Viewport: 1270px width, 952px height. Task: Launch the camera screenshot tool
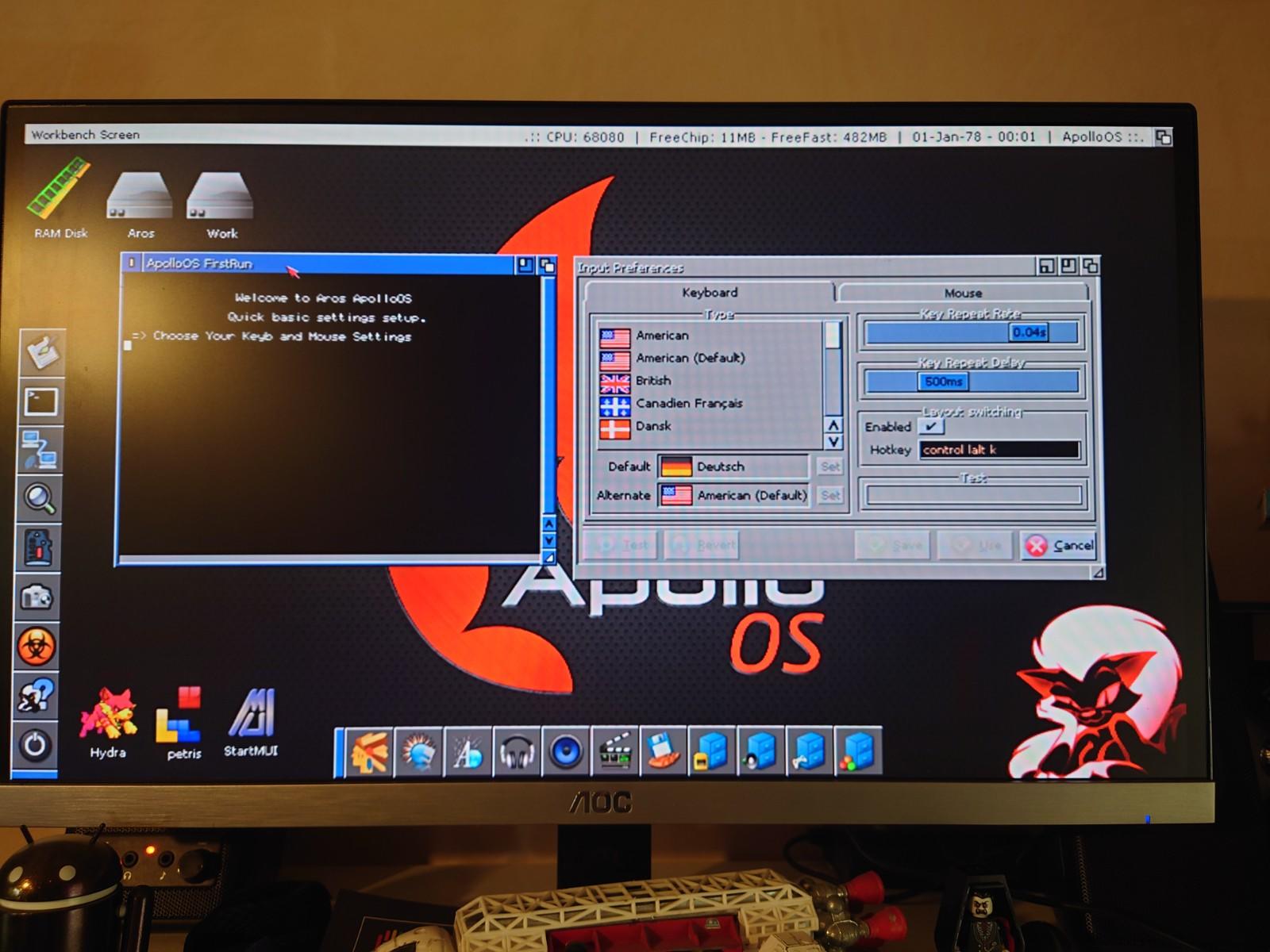click(x=37, y=597)
